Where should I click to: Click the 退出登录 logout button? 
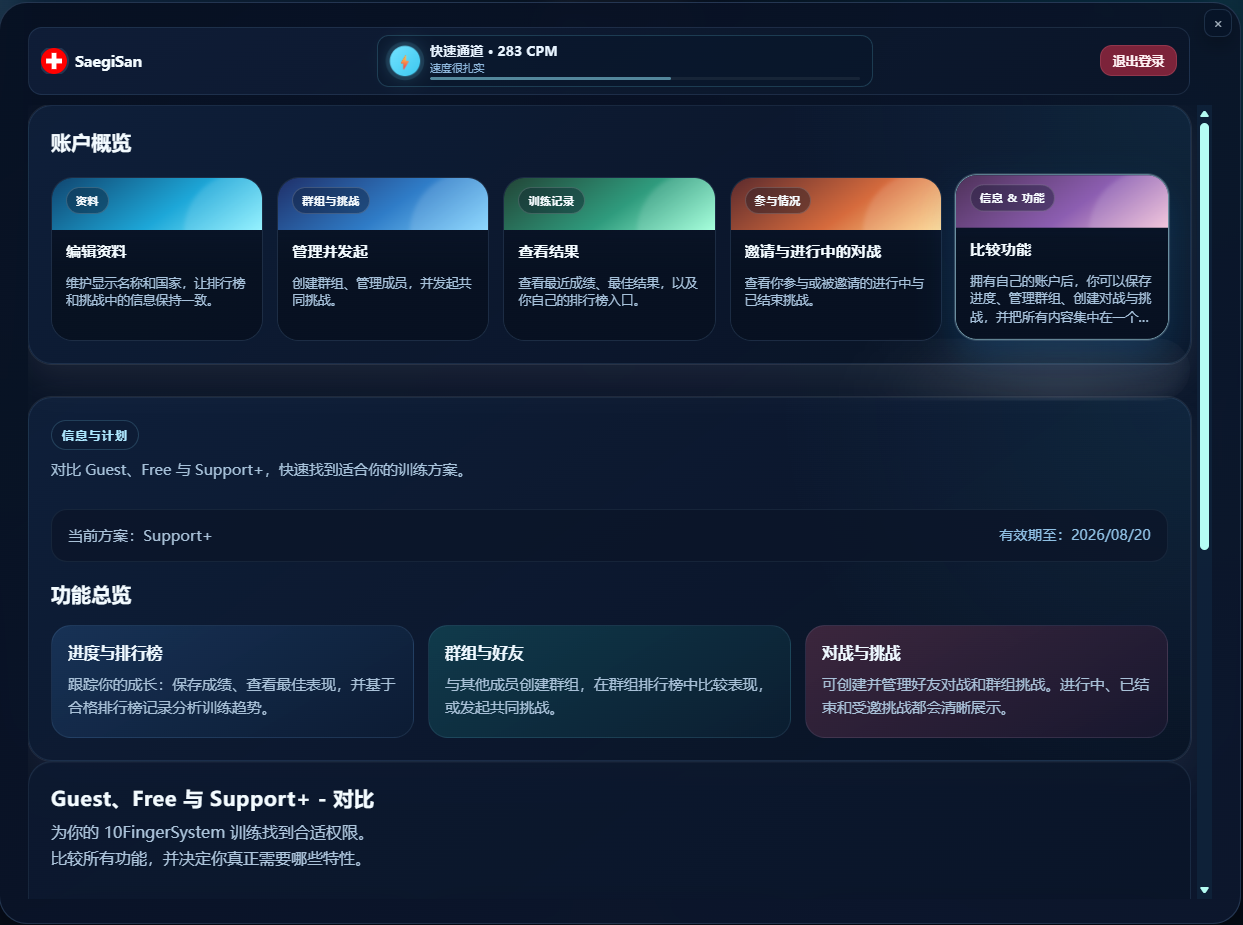1138,61
